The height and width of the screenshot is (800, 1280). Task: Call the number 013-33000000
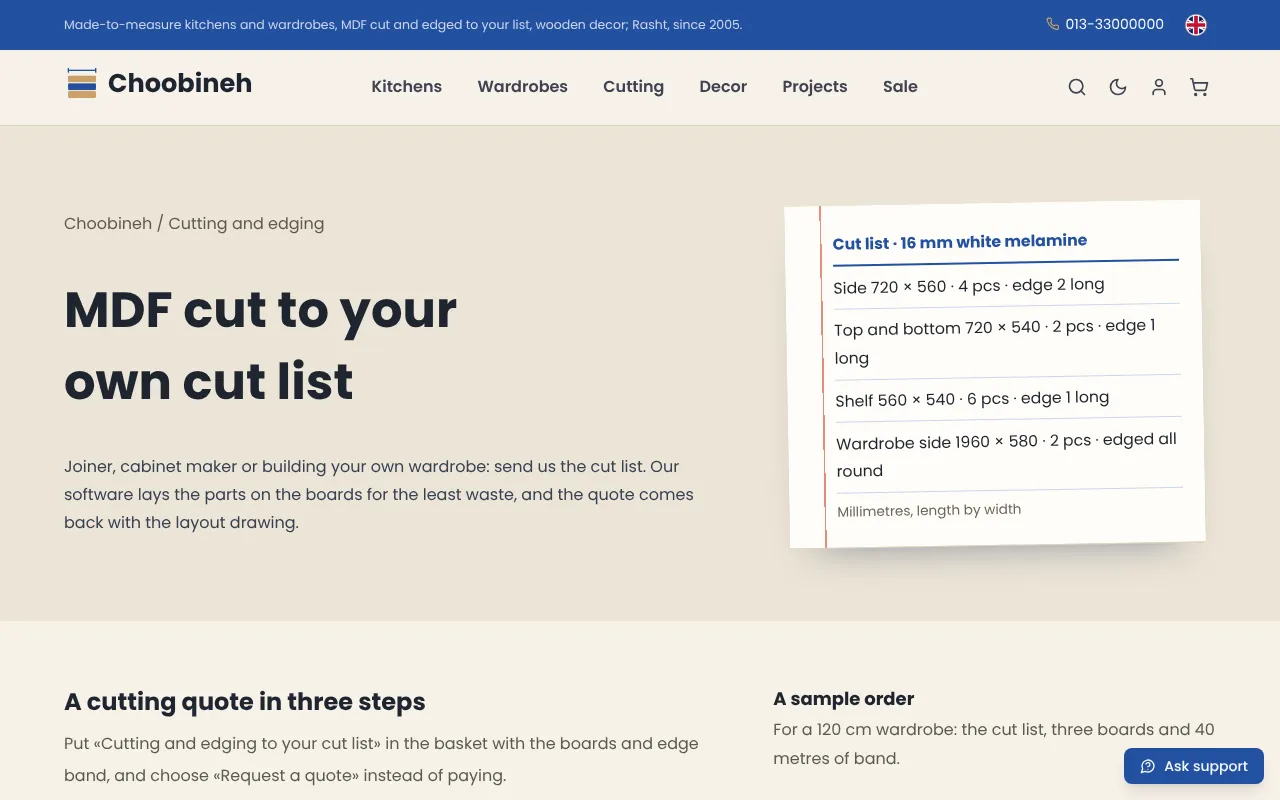coord(1114,24)
